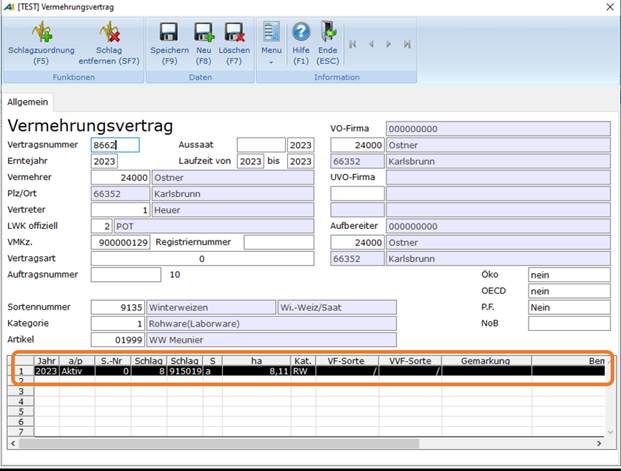Click the OECD field showing nein
The image size is (621, 471).
569,291
